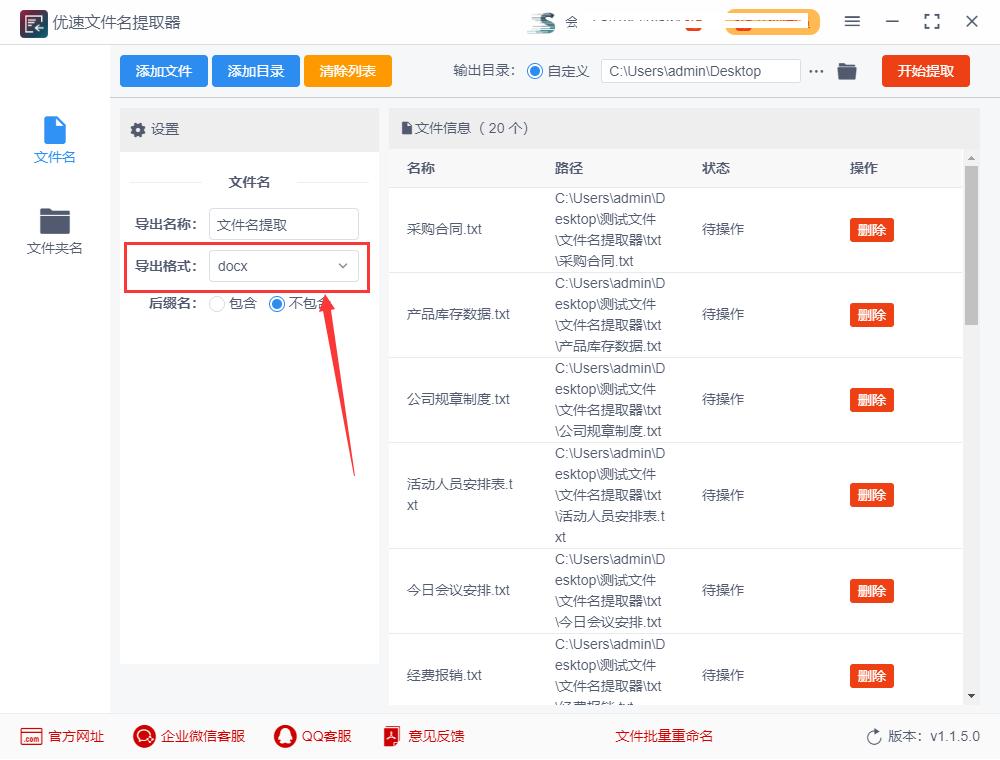This screenshot has width=1000, height=760.
Task: Click inside the 导出名称 name input field
Action: (x=283, y=223)
